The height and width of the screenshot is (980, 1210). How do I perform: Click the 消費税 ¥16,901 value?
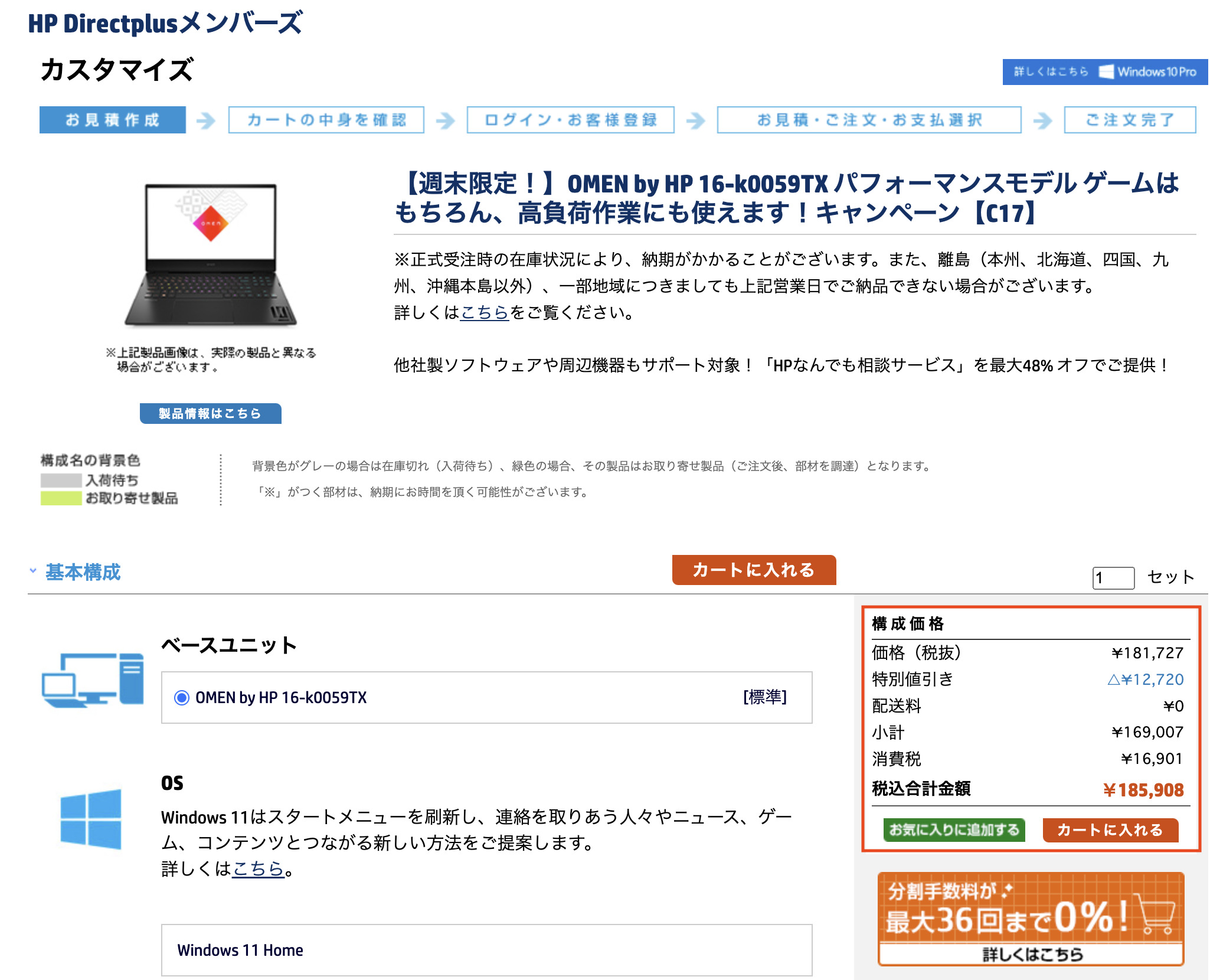coord(1152,759)
